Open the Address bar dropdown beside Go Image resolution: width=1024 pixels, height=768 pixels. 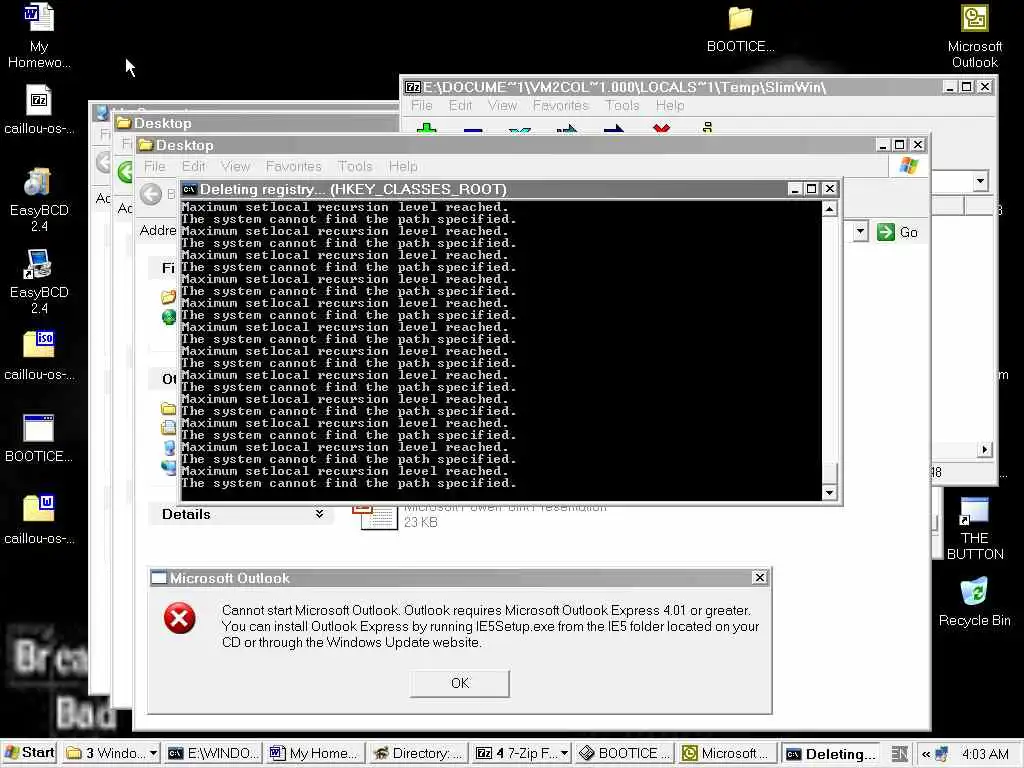pyautogui.click(x=860, y=231)
